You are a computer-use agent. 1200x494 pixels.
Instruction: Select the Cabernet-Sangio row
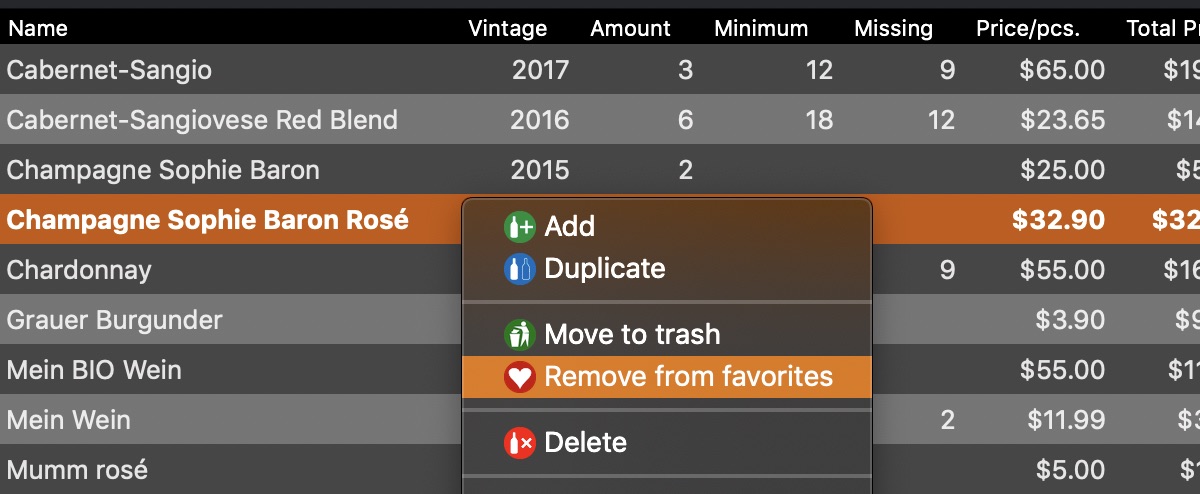point(600,69)
